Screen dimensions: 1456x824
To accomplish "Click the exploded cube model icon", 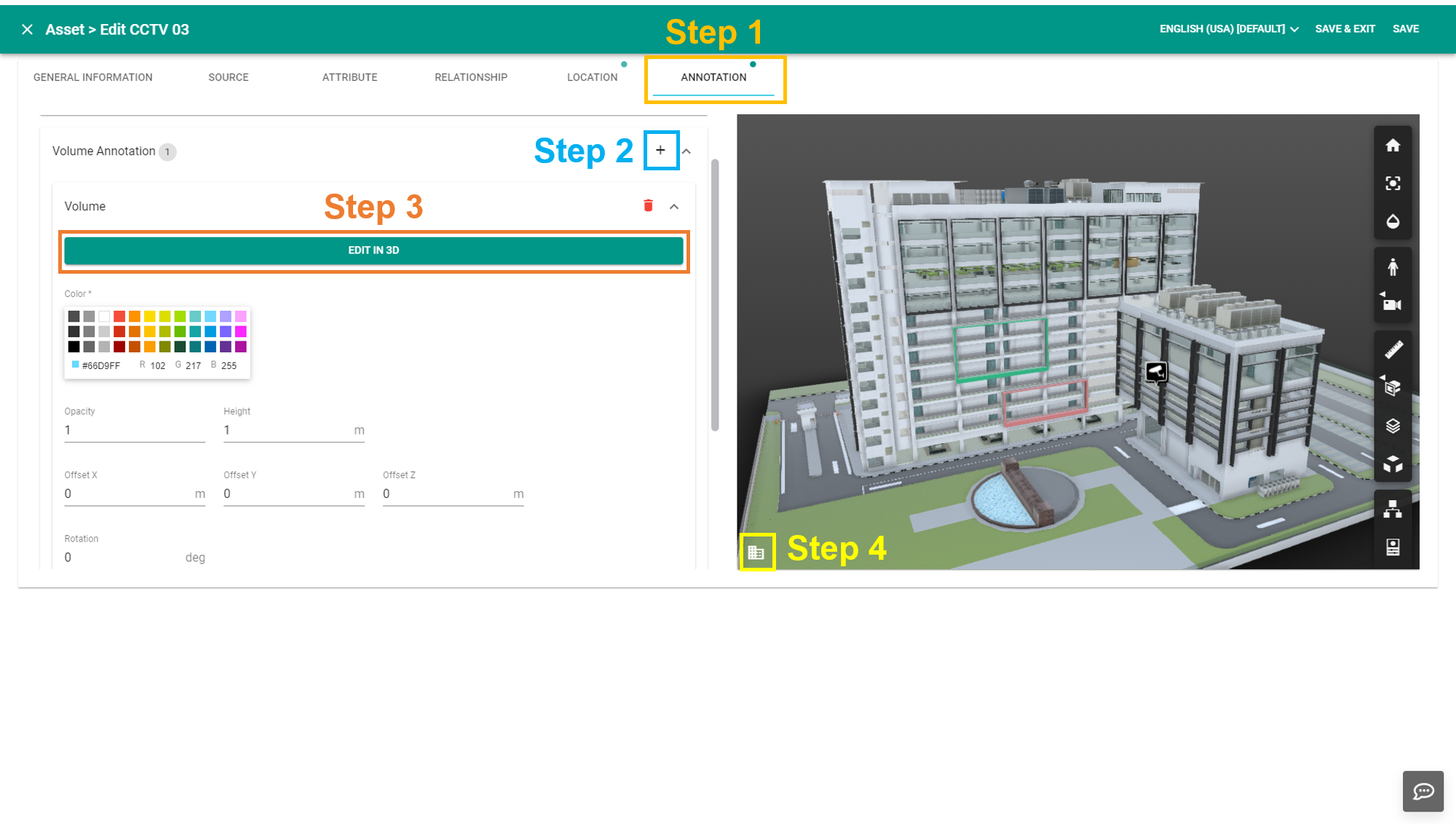I will click(1393, 464).
